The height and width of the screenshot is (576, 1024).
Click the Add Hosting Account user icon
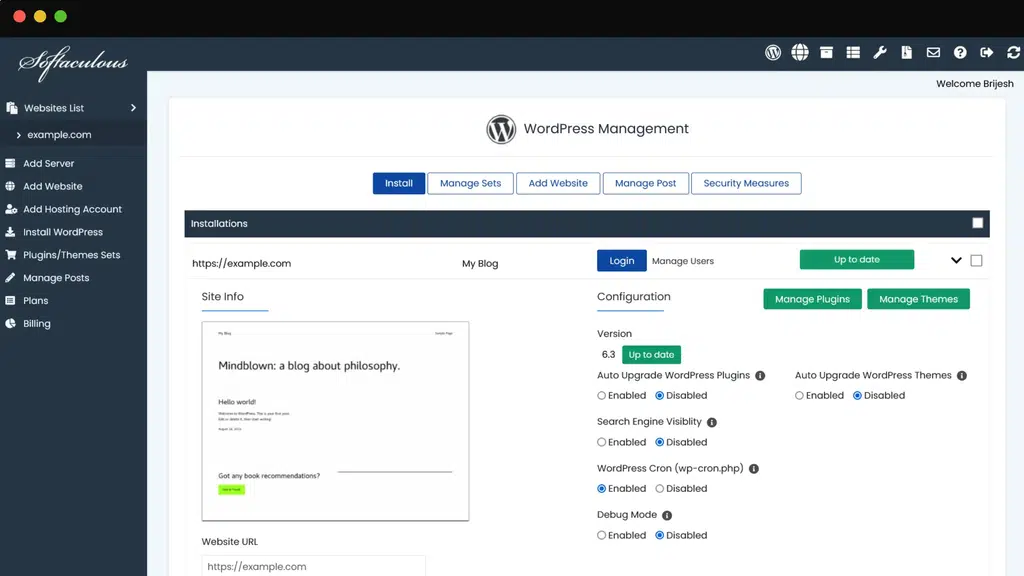coord(11,209)
